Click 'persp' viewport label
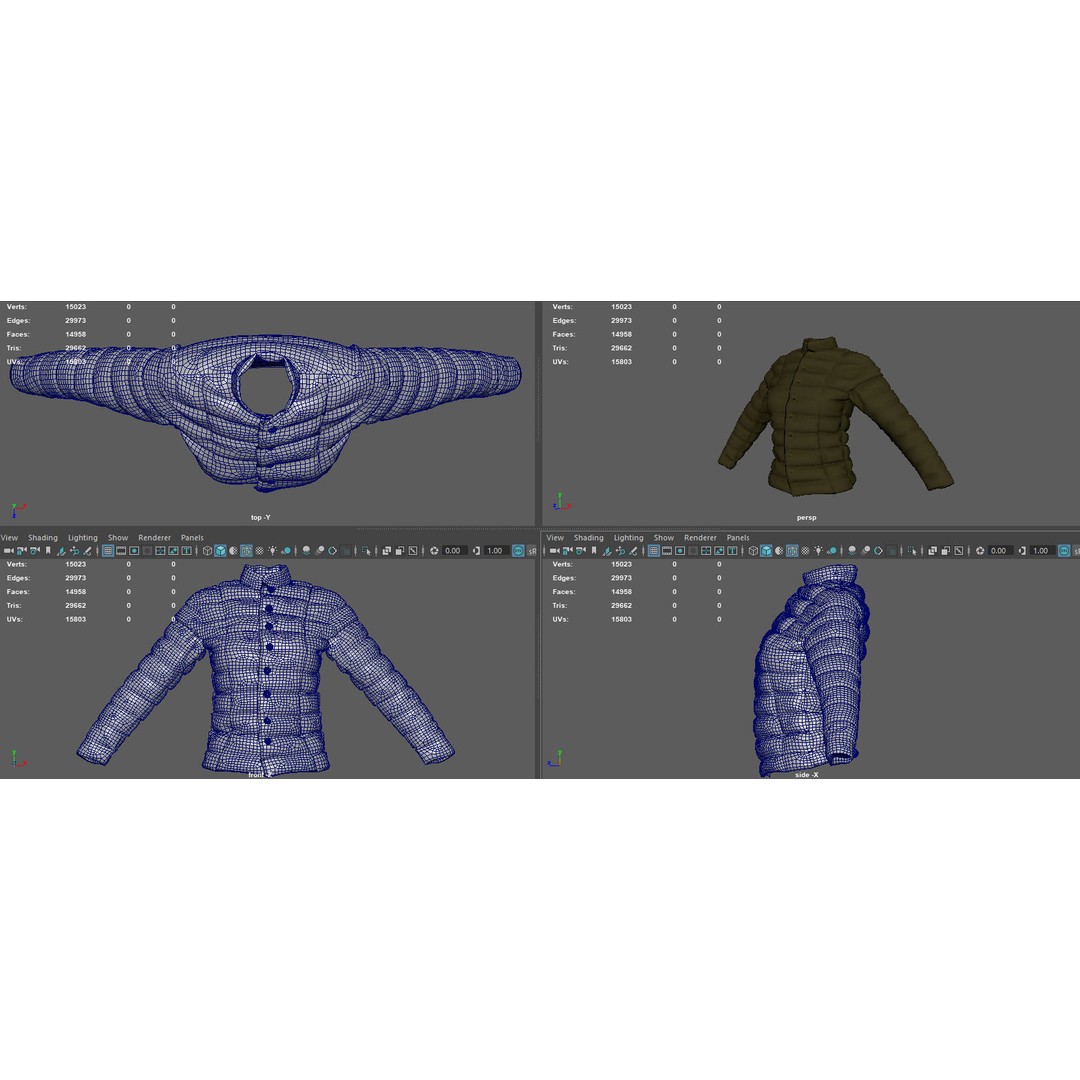The width and height of the screenshot is (1080, 1080). [807, 517]
